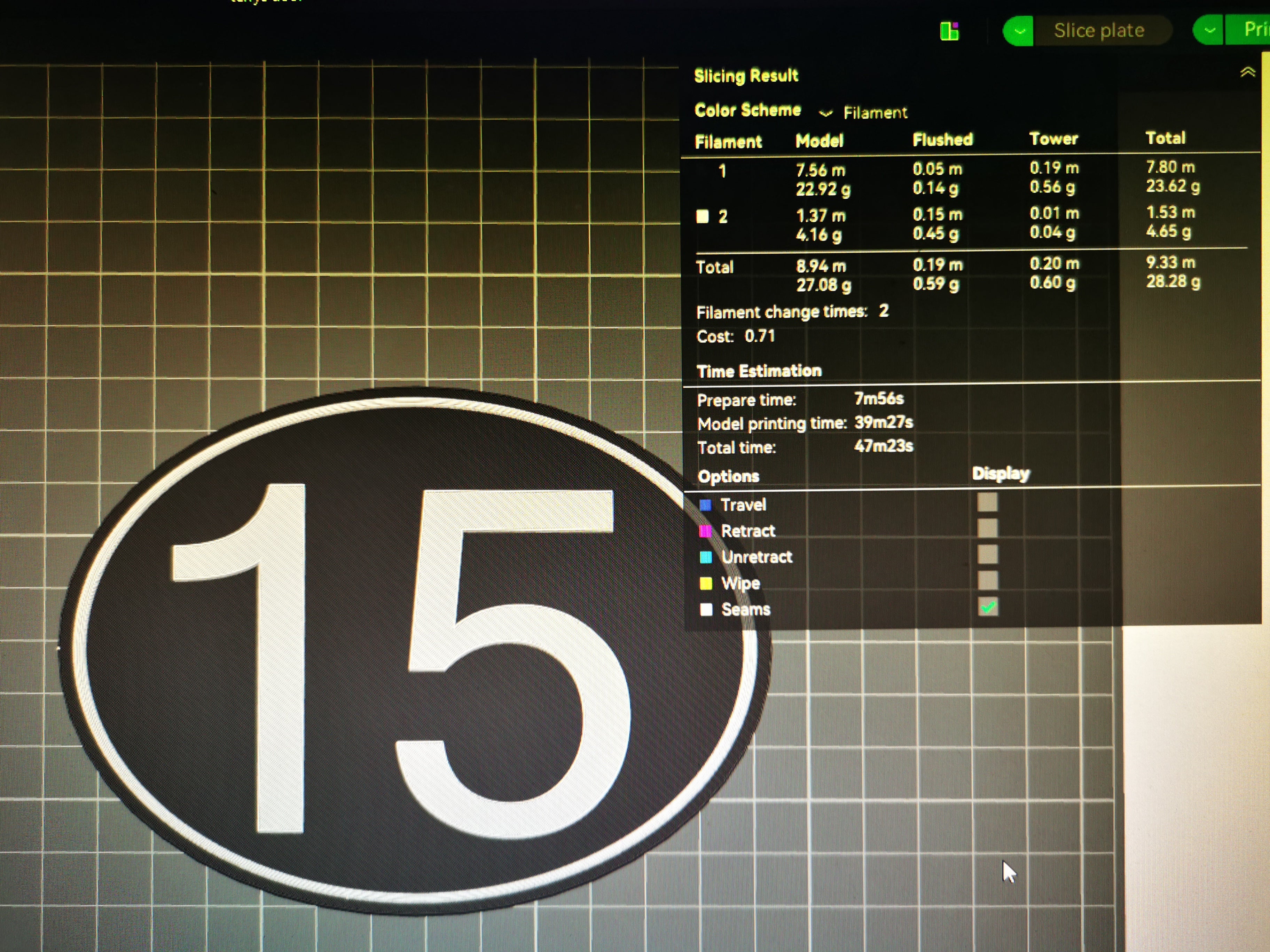Enable the Wipe display checkbox
Image resolution: width=1270 pixels, height=952 pixels.
[x=988, y=580]
